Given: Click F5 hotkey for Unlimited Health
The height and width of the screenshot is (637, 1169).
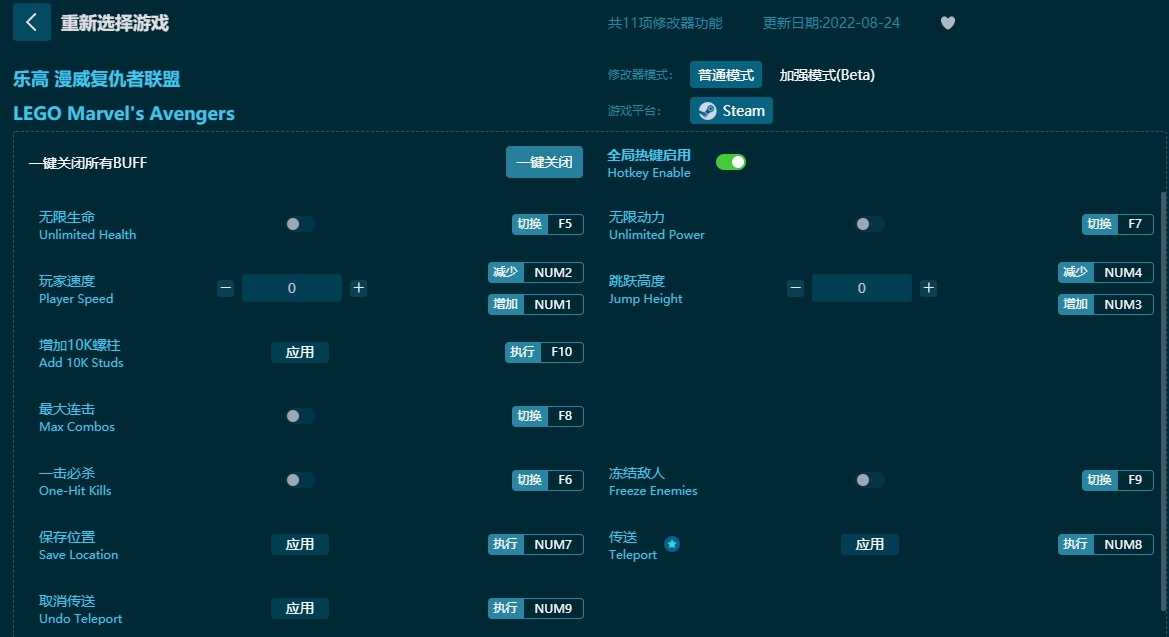Looking at the screenshot, I should [x=547, y=224].
